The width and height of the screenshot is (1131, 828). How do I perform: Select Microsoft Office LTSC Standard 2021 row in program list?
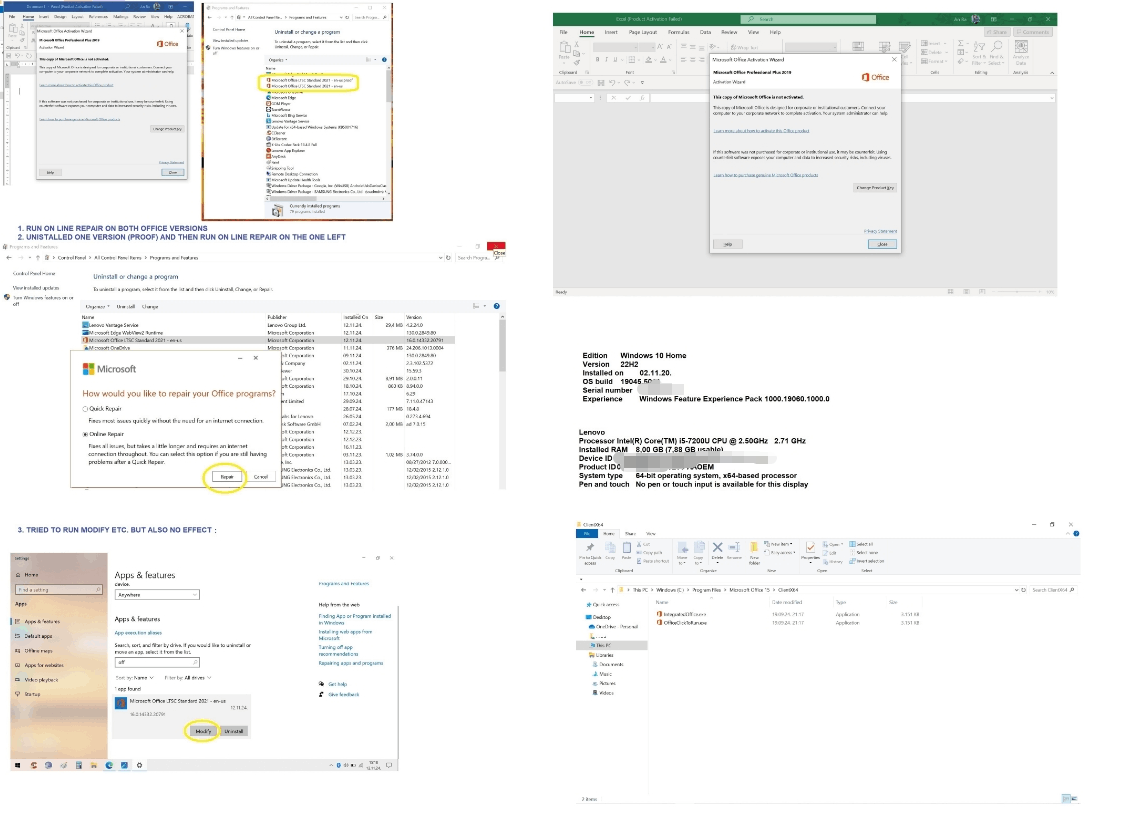(x=268, y=340)
